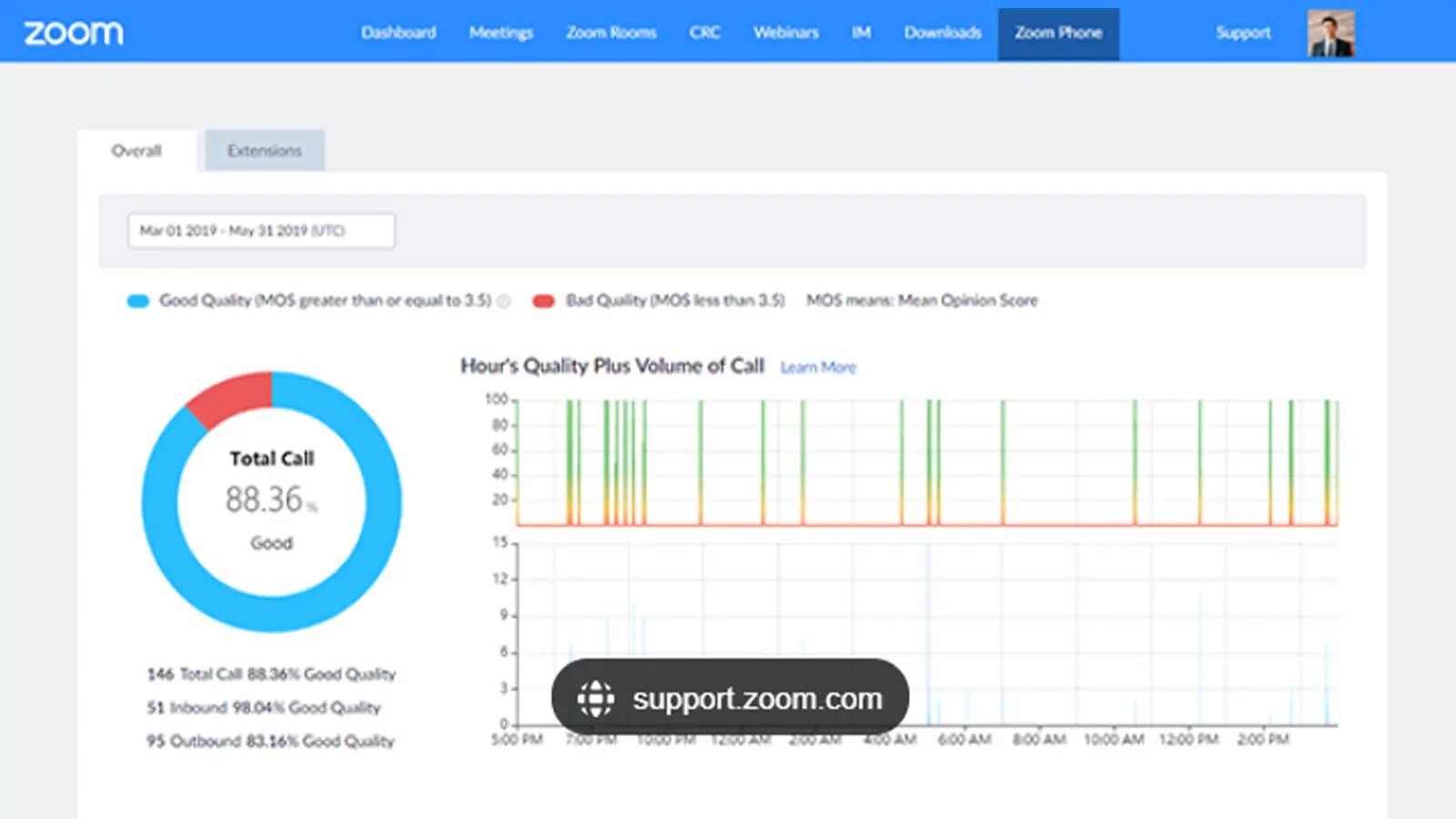Switch to the Overall tab
Viewport: 1456px width, 819px height.
point(136,150)
